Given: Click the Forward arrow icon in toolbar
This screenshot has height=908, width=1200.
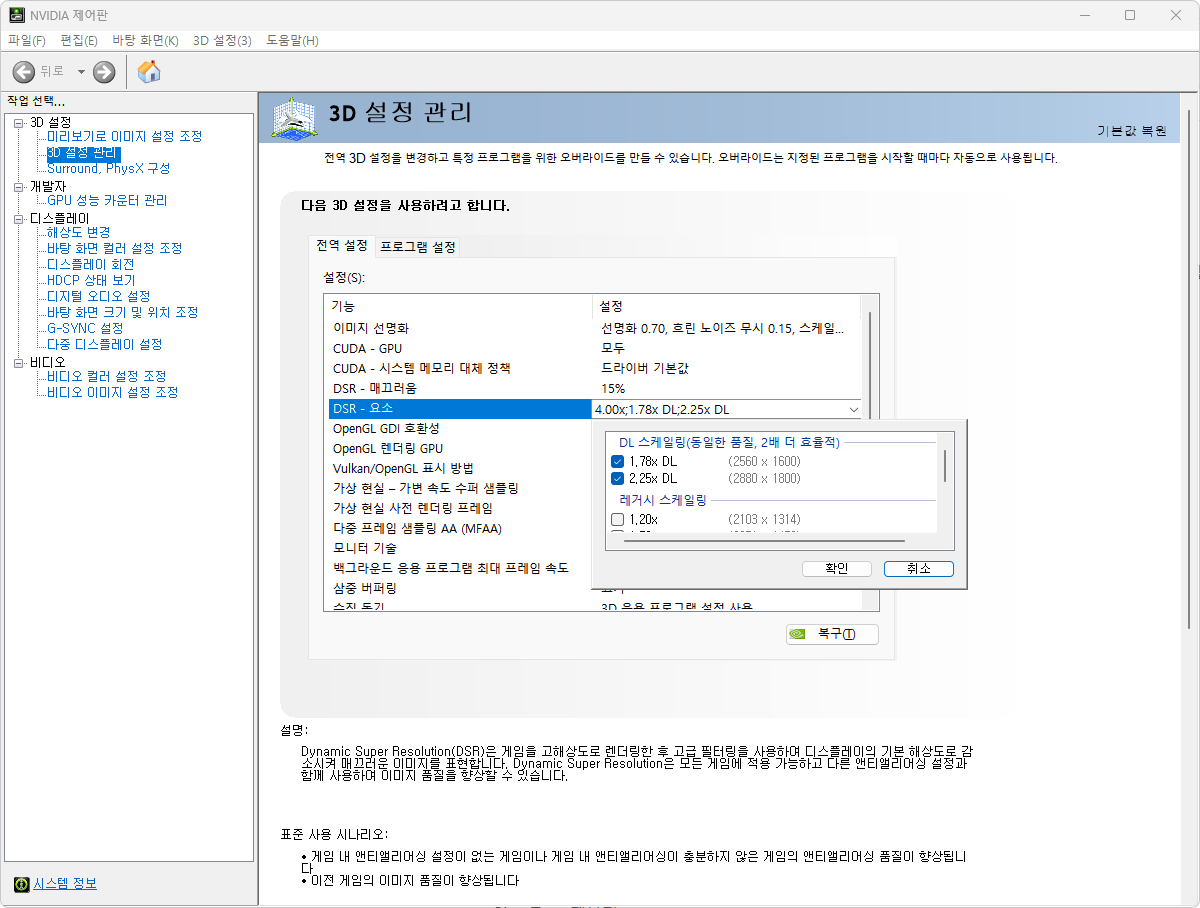Looking at the screenshot, I should pos(104,72).
